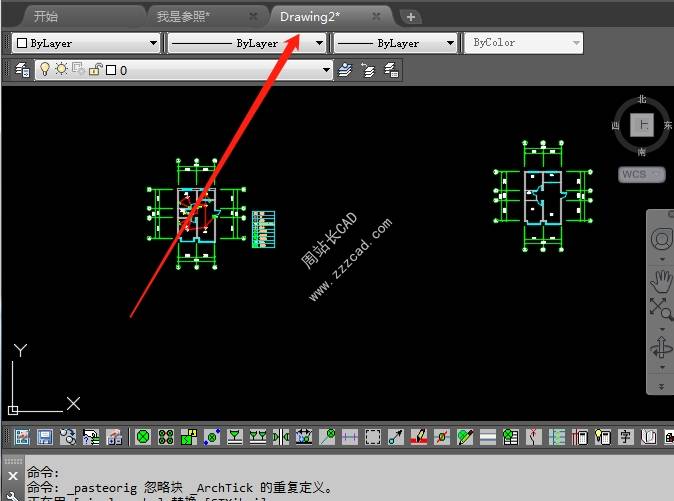Screen dimensions: 674x501
Task: Click the question-mark list query icon
Action: point(91,437)
